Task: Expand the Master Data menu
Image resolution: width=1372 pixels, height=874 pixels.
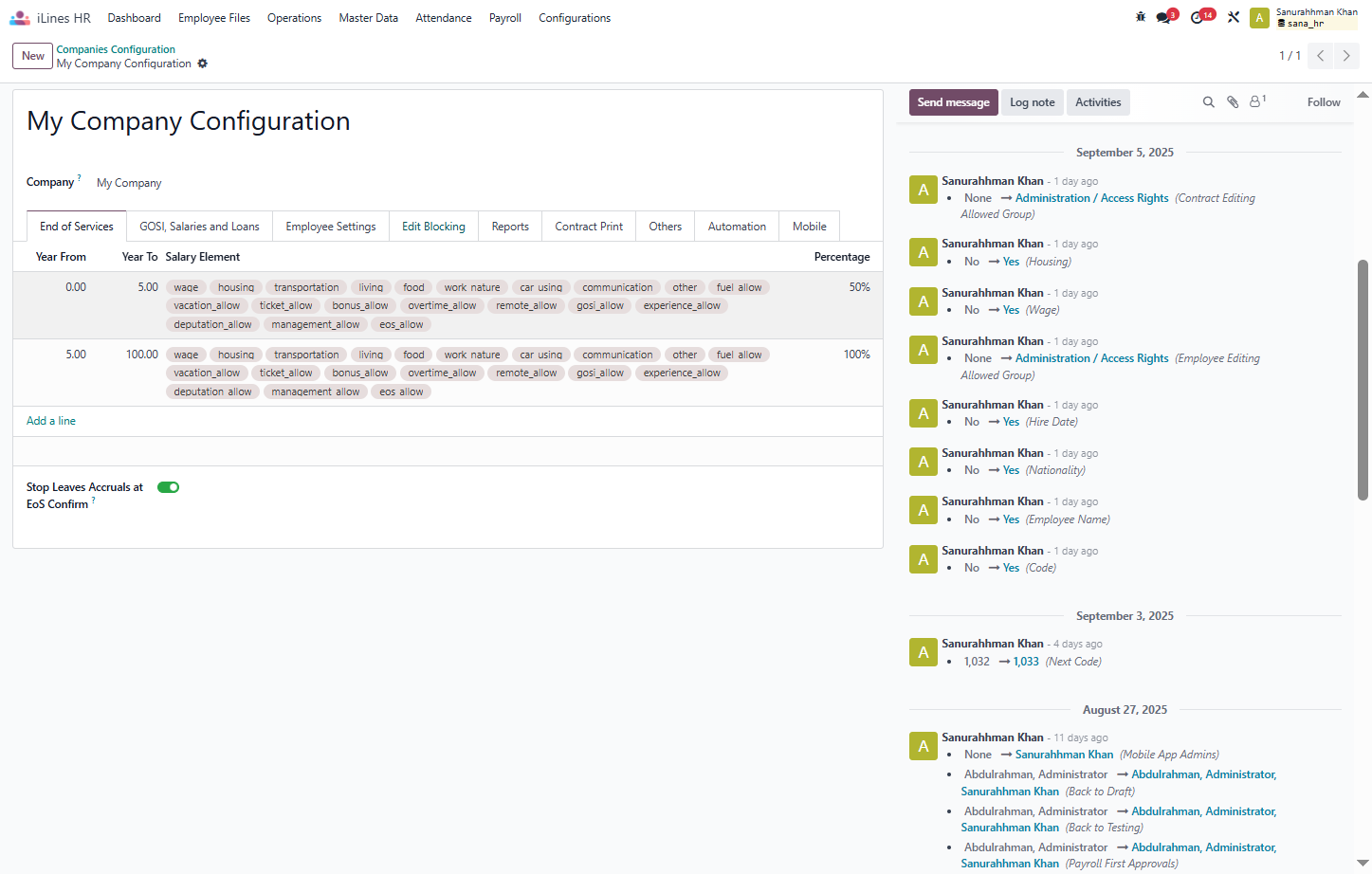Action: tap(369, 18)
